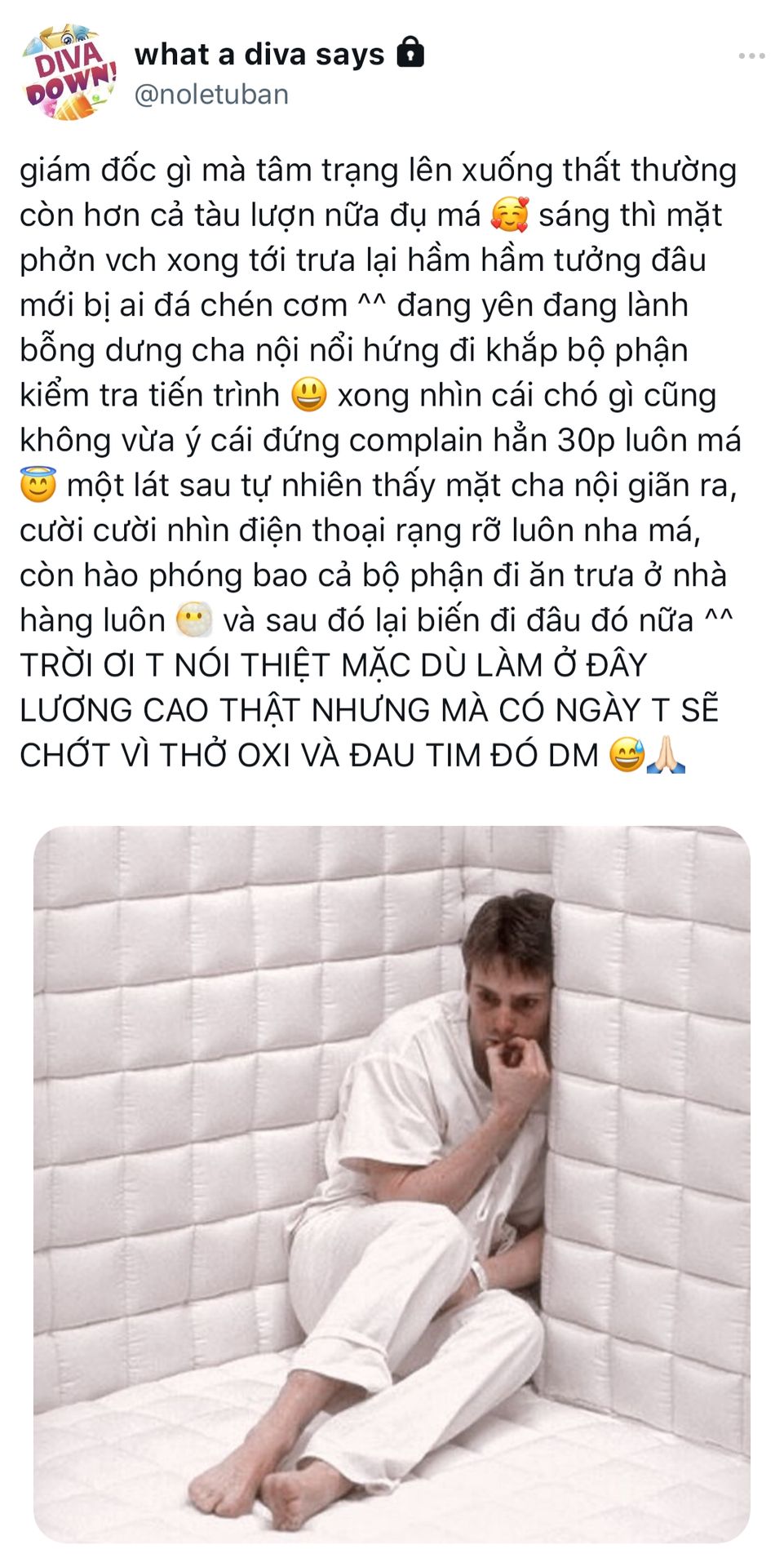
Task: Open the attached padded room photo
Action: point(392,1183)
